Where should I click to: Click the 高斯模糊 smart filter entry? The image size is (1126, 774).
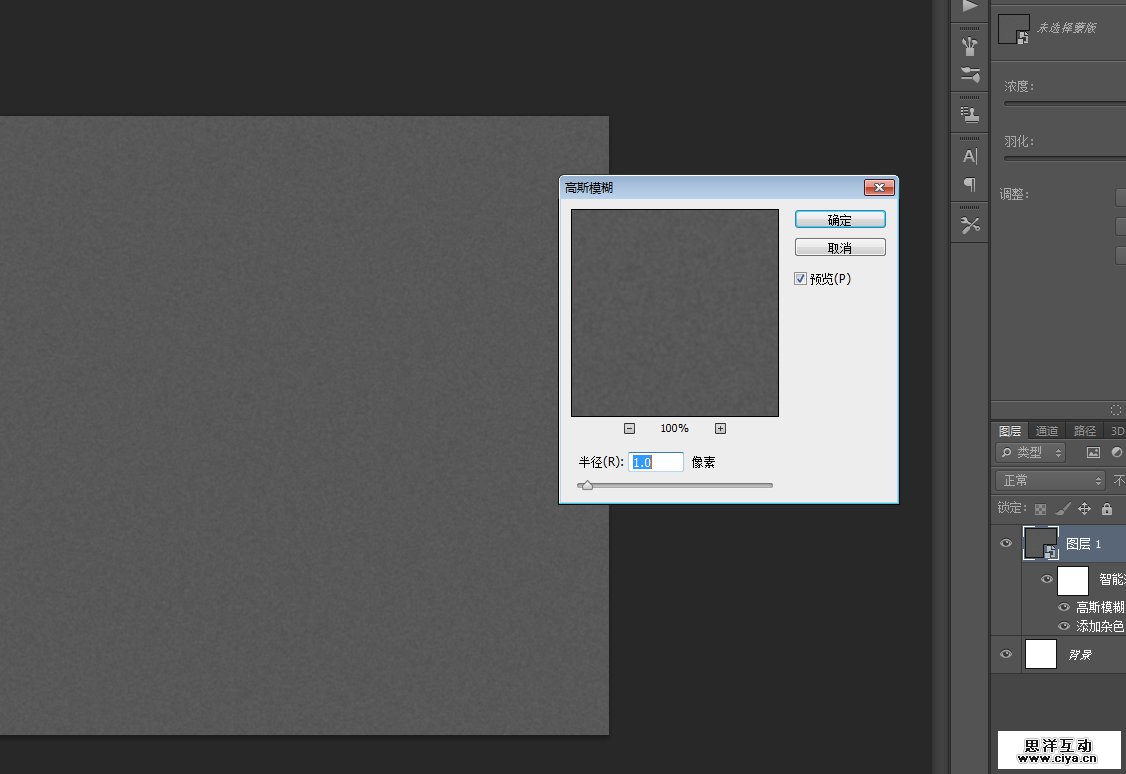pos(1100,607)
